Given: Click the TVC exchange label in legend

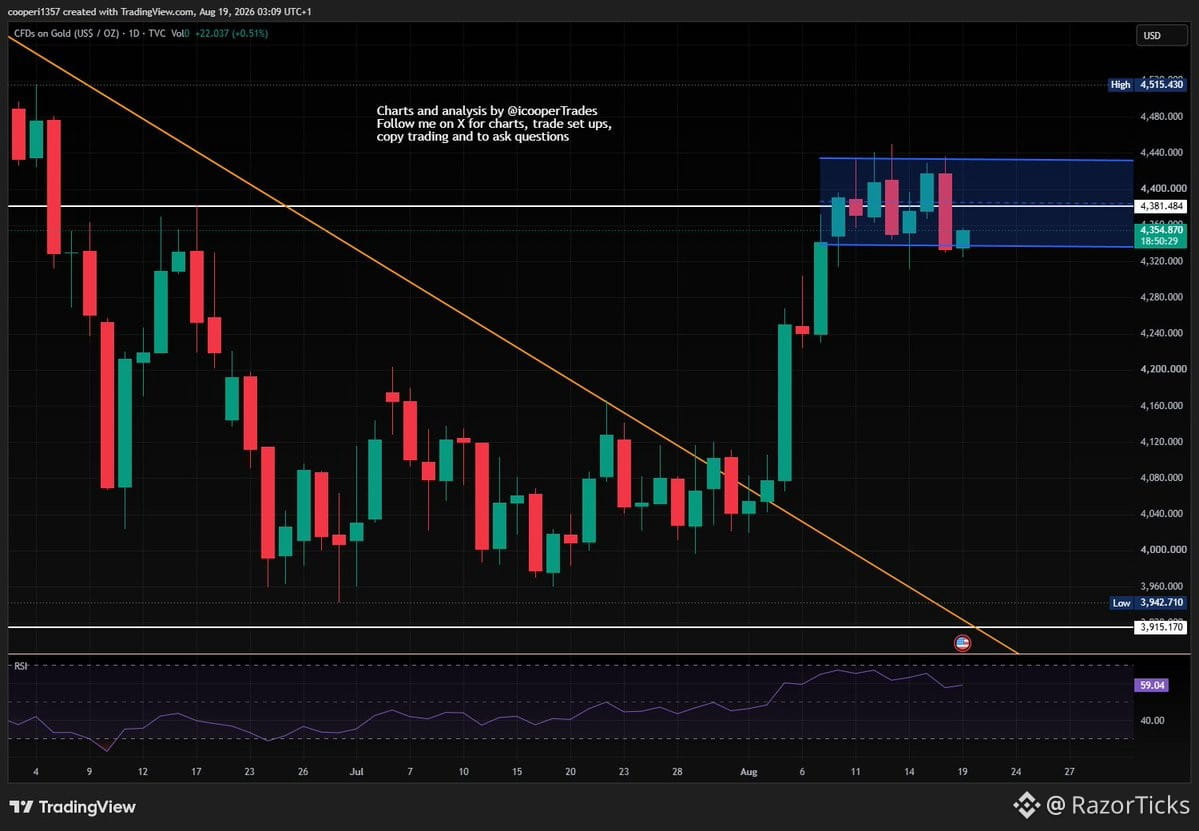Looking at the screenshot, I should 157,34.
